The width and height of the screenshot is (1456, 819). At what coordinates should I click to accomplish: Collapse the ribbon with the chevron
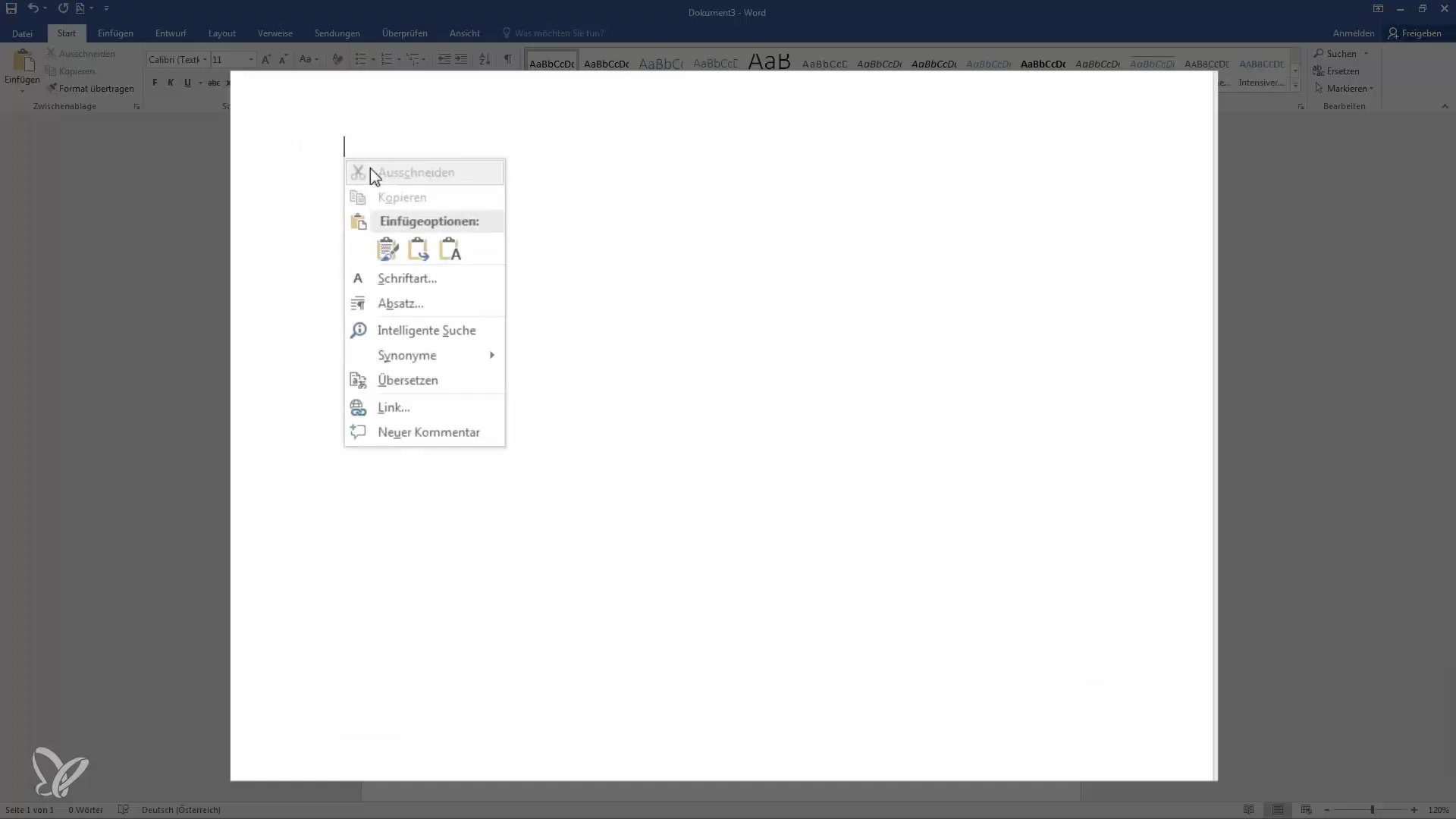click(x=1445, y=107)
